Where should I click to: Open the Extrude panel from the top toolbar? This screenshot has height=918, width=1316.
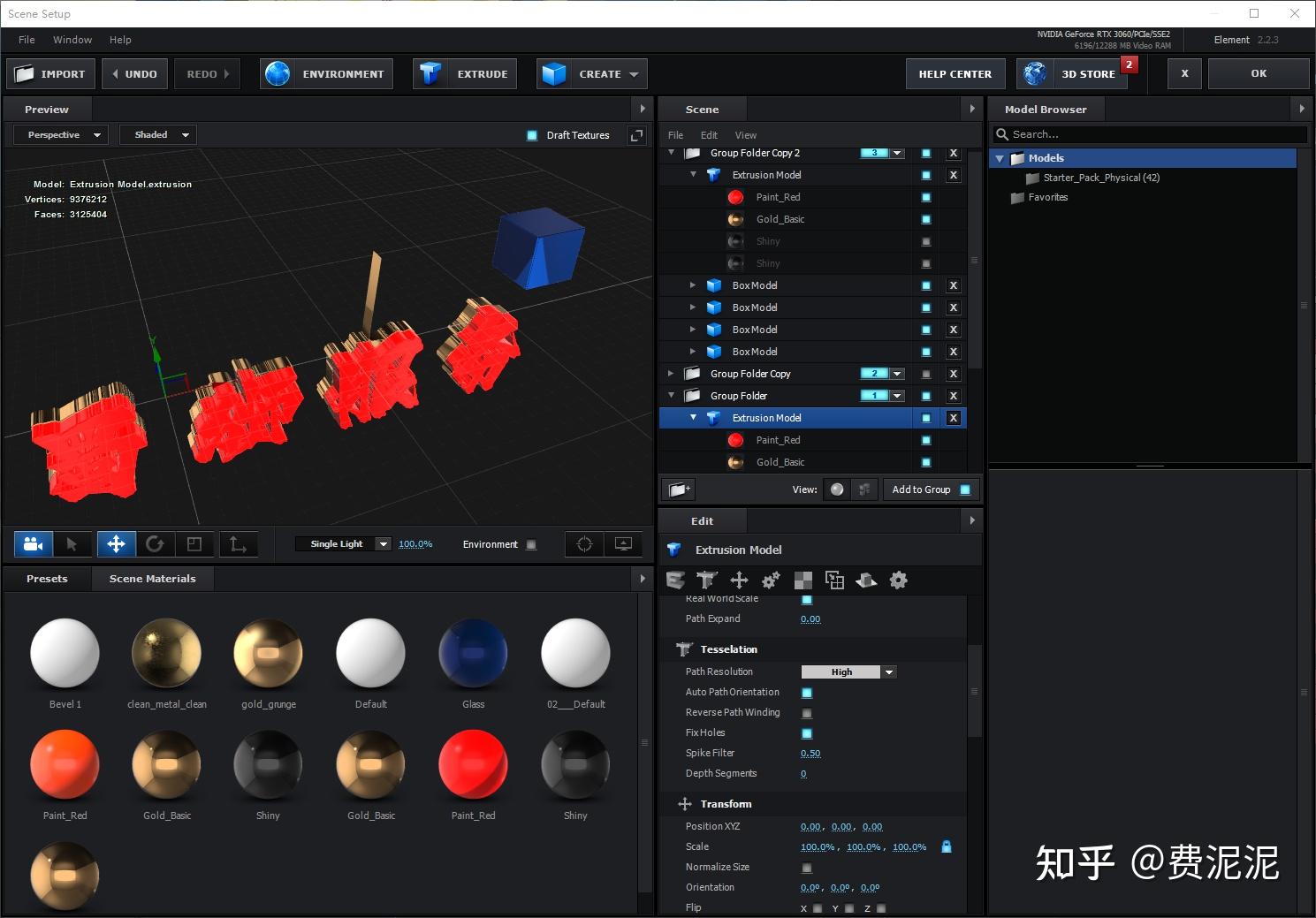click(464, 73)
